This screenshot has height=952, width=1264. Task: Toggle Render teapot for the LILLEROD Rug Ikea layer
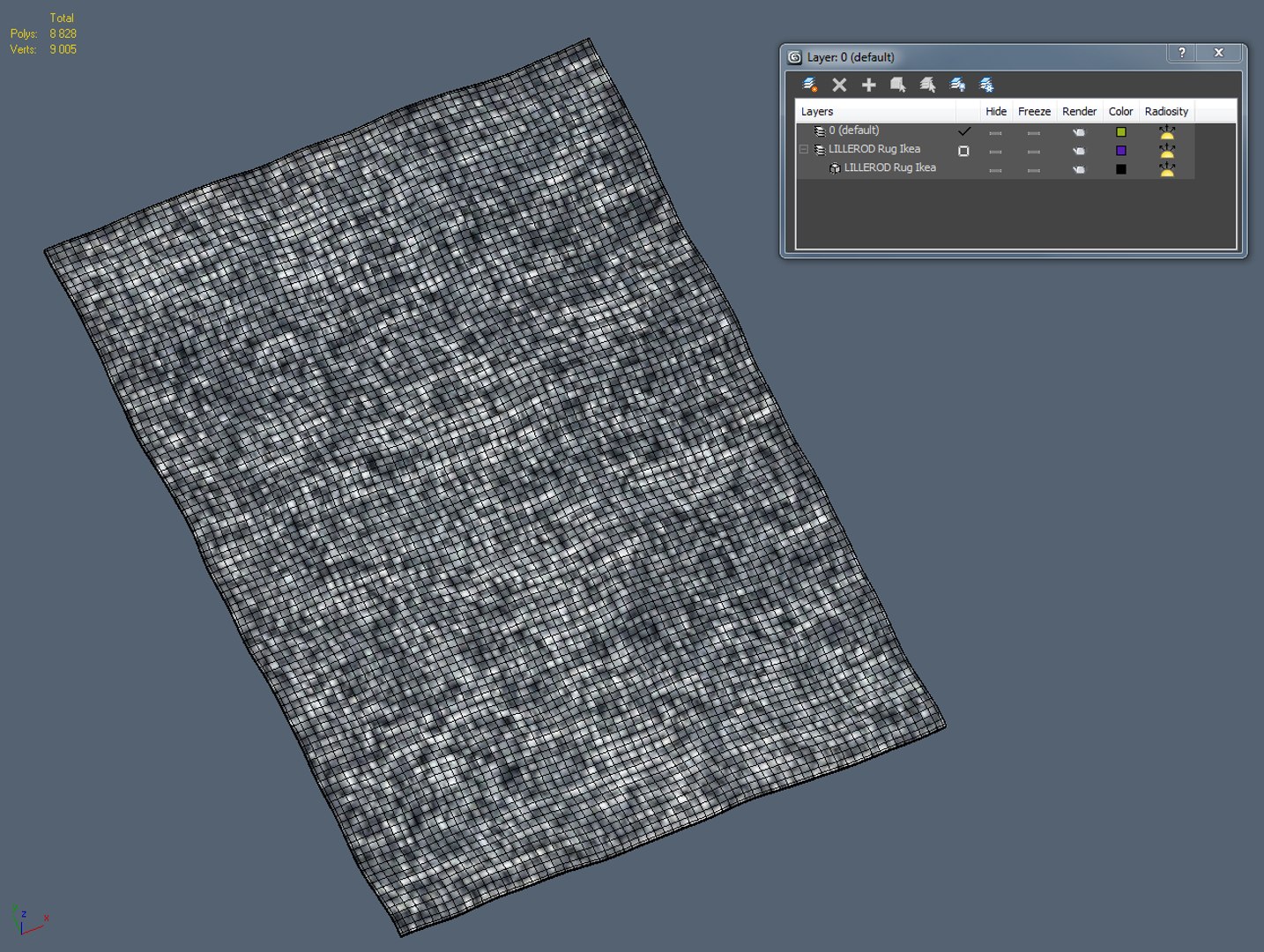pyautogui.click(x=1079, y=151)
